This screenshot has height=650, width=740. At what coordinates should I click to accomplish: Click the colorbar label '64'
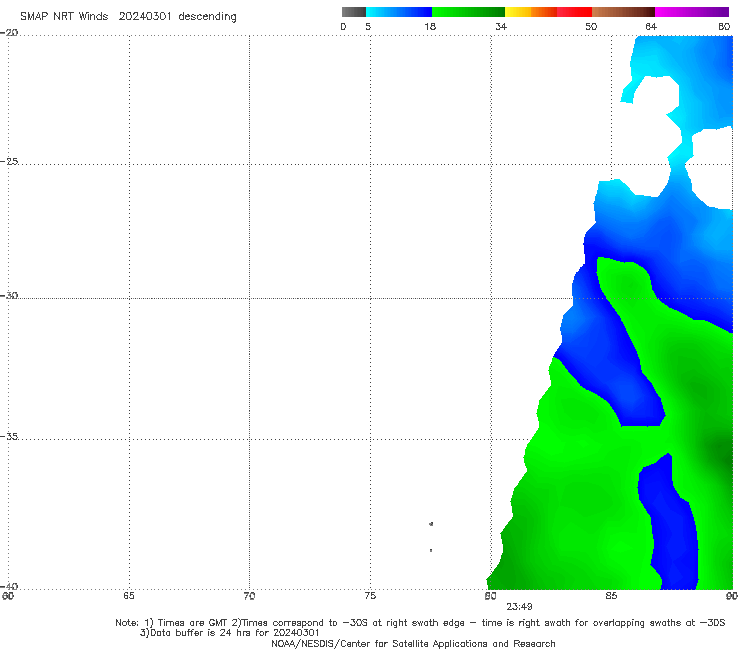[651, 26]
